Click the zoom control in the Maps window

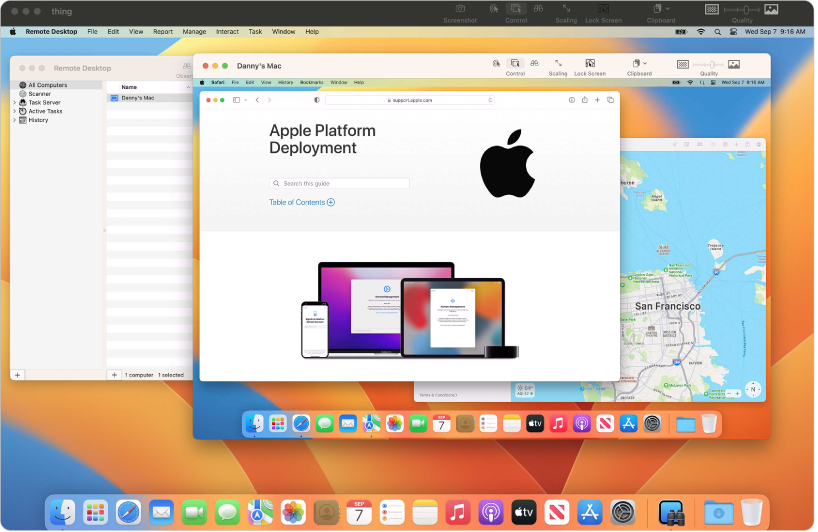pos(733,393)
